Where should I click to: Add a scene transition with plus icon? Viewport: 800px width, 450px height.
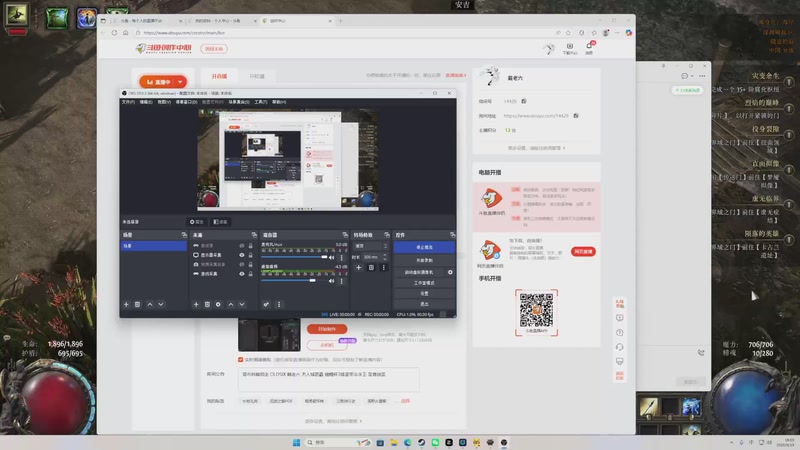click(x=359, y=267)
